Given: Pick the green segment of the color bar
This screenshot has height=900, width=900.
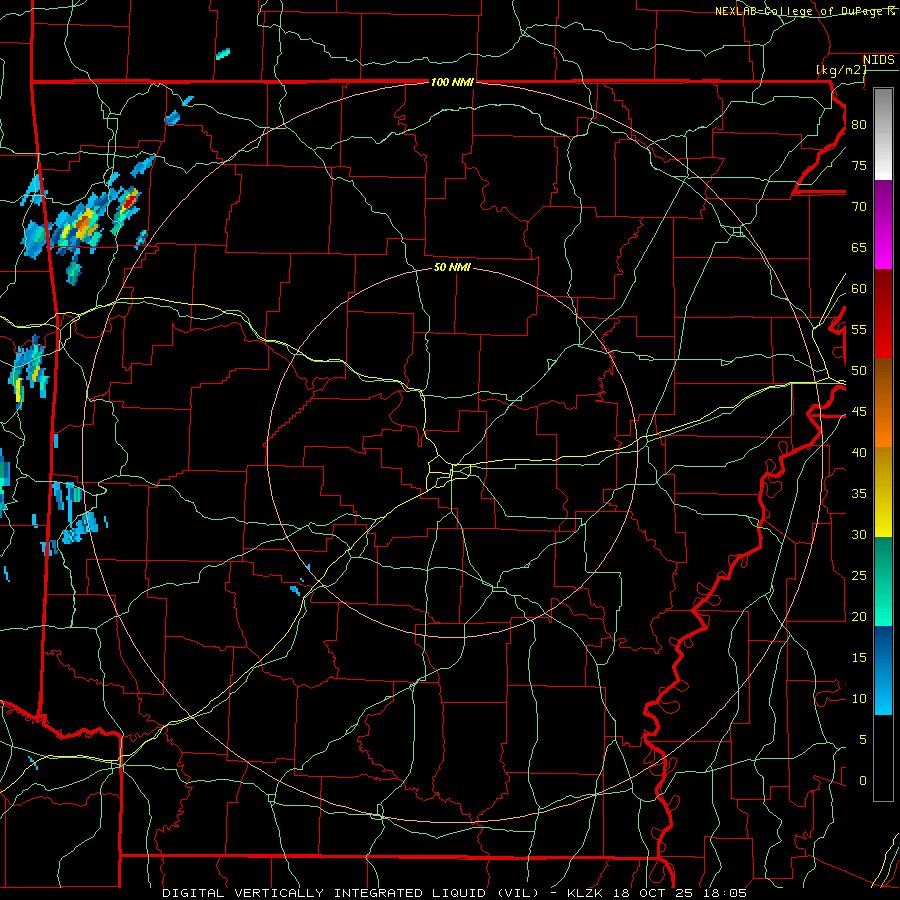Looking at the screenshot, I should pos(883,581).
